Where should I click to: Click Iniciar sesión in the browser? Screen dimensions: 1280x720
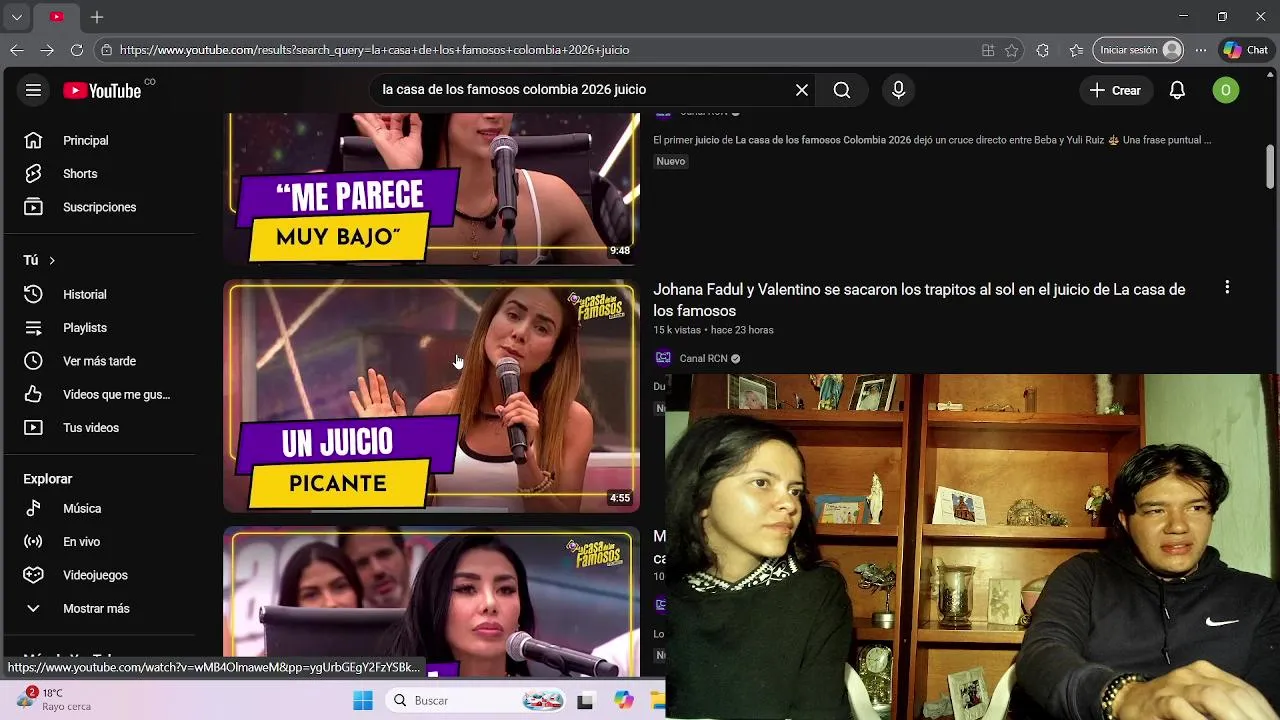point(1139,50)
